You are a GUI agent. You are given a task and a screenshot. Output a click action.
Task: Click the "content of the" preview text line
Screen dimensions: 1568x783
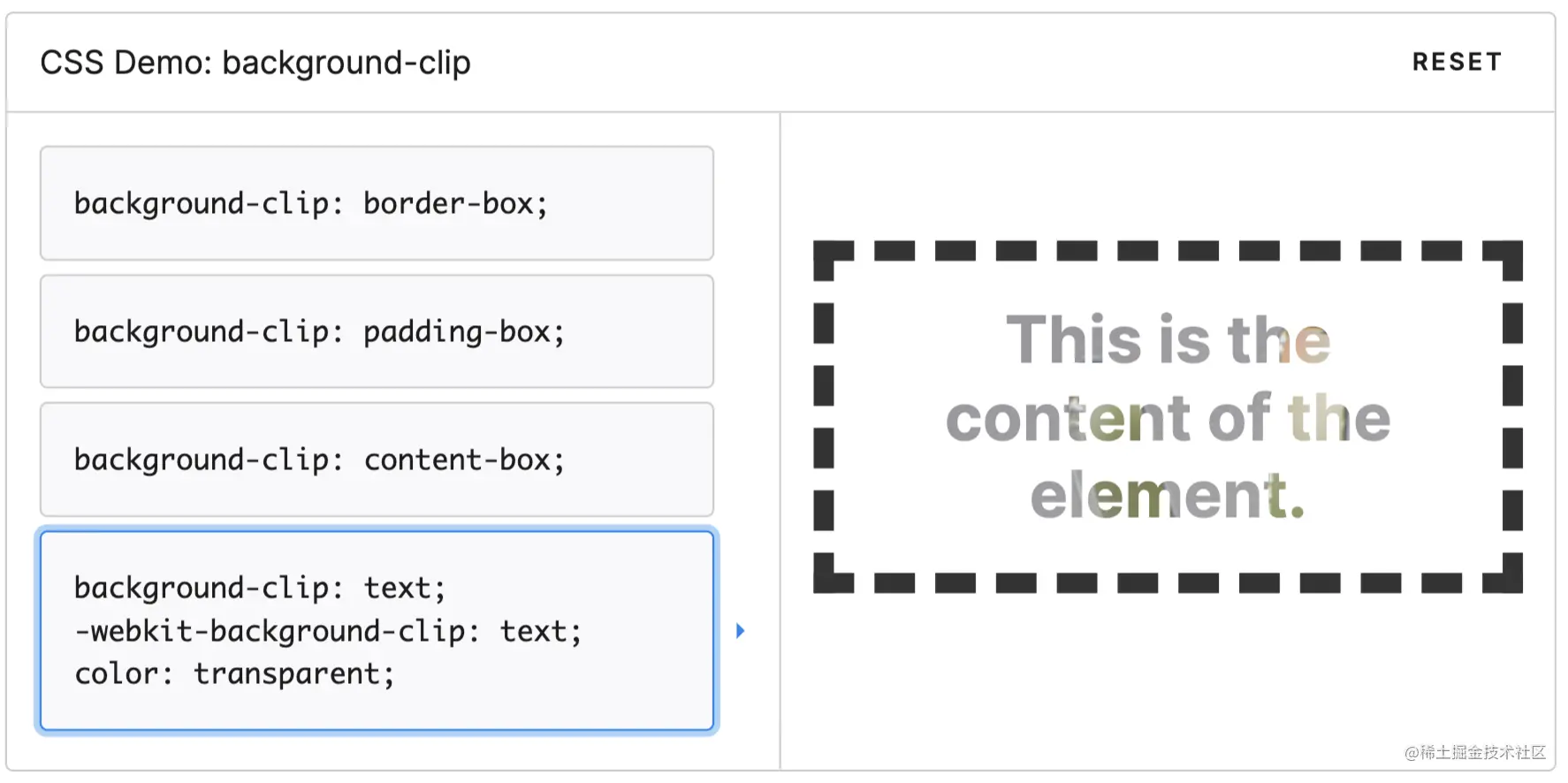point(1168,417)
